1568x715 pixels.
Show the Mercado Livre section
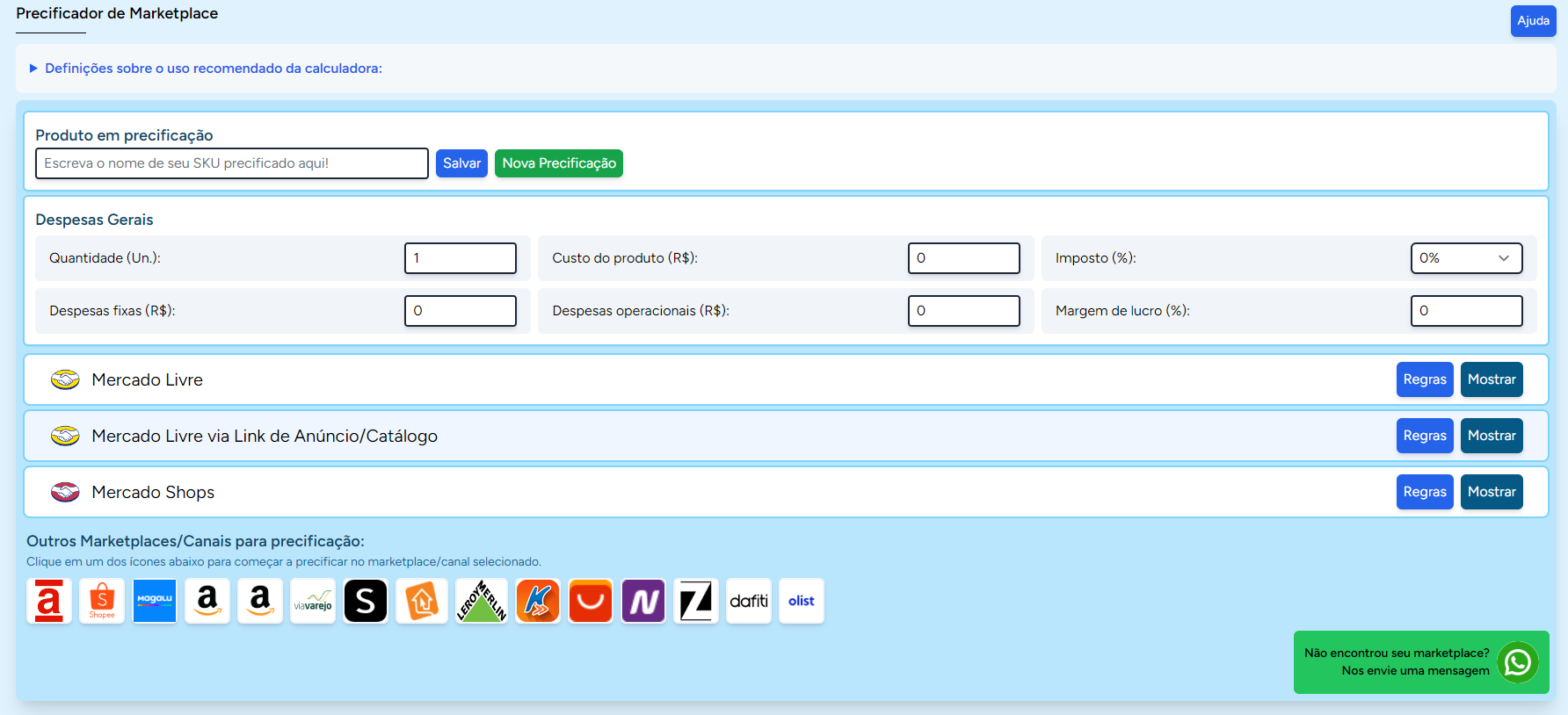point(1492,379)
